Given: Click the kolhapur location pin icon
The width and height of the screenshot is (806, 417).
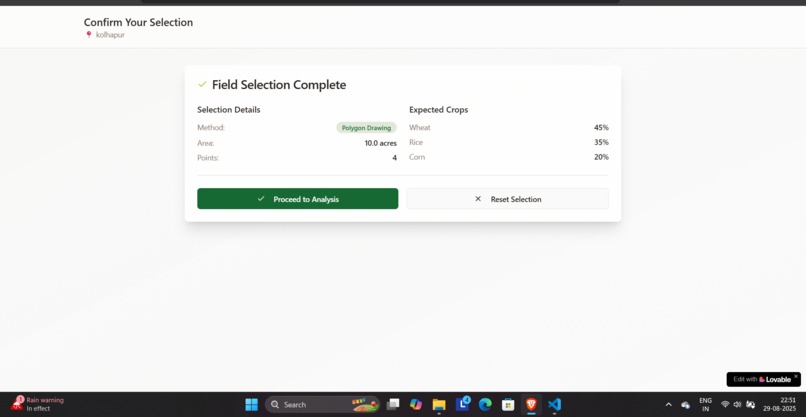Looking at the screenshot, I should [88, 34].
